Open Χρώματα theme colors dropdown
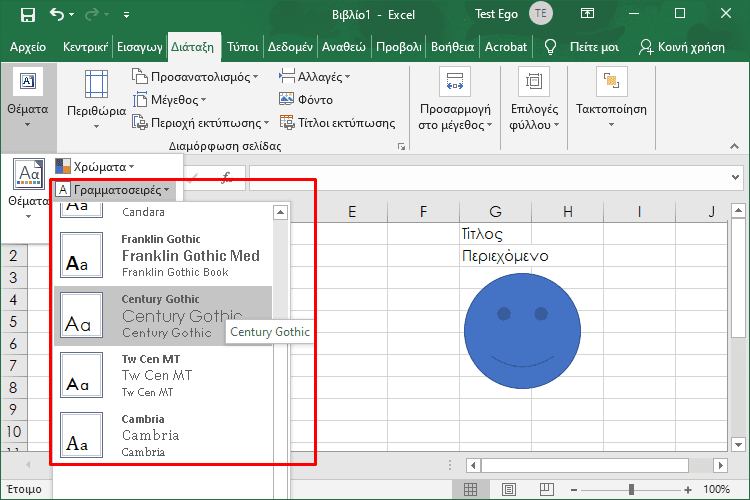Image resolution: width=750 pixels, height=500 pixels. tap(95, 167)
